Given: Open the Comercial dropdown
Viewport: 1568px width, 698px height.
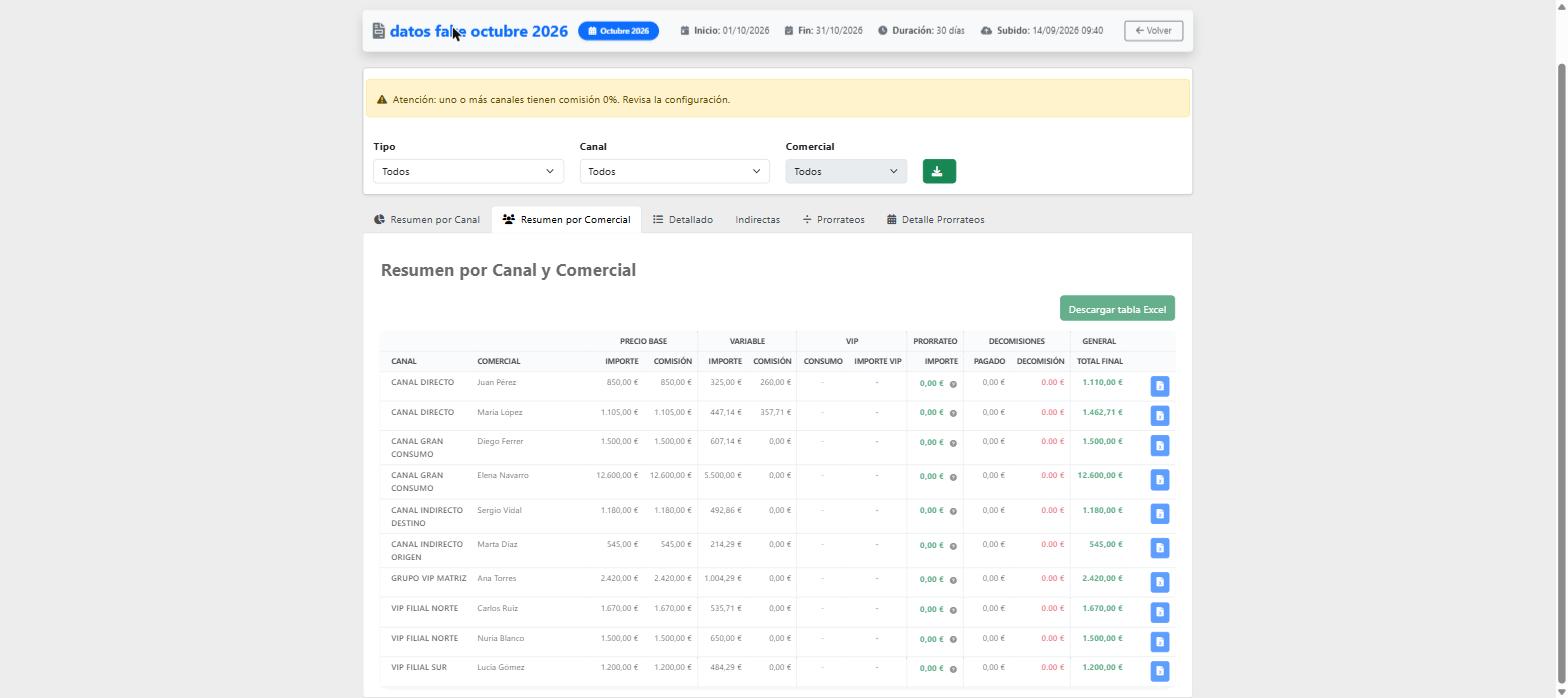Looking at the screenshot, I should [846, 171].
